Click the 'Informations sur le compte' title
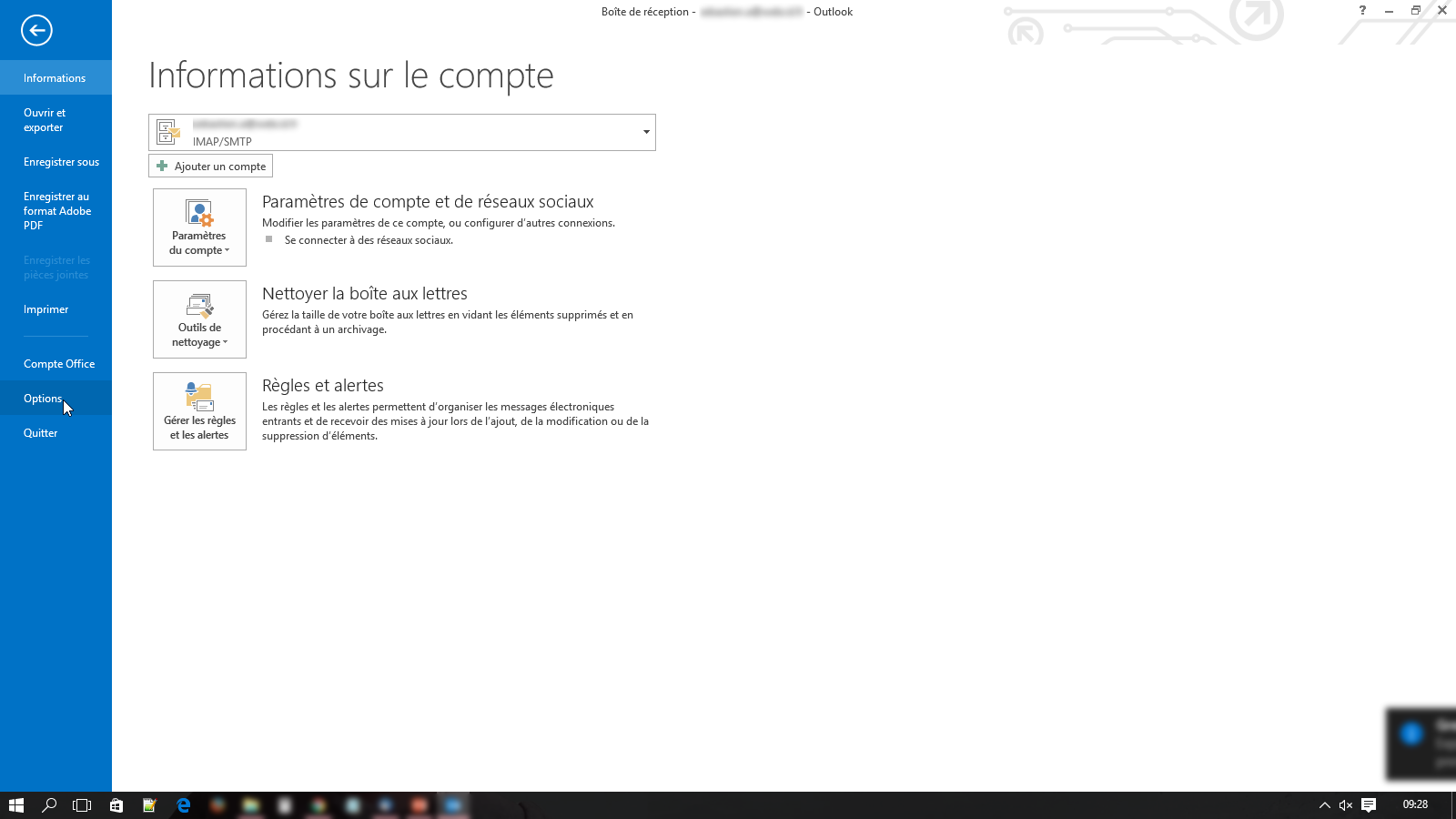The image size is (1456, 819). [x=351, y=76]
